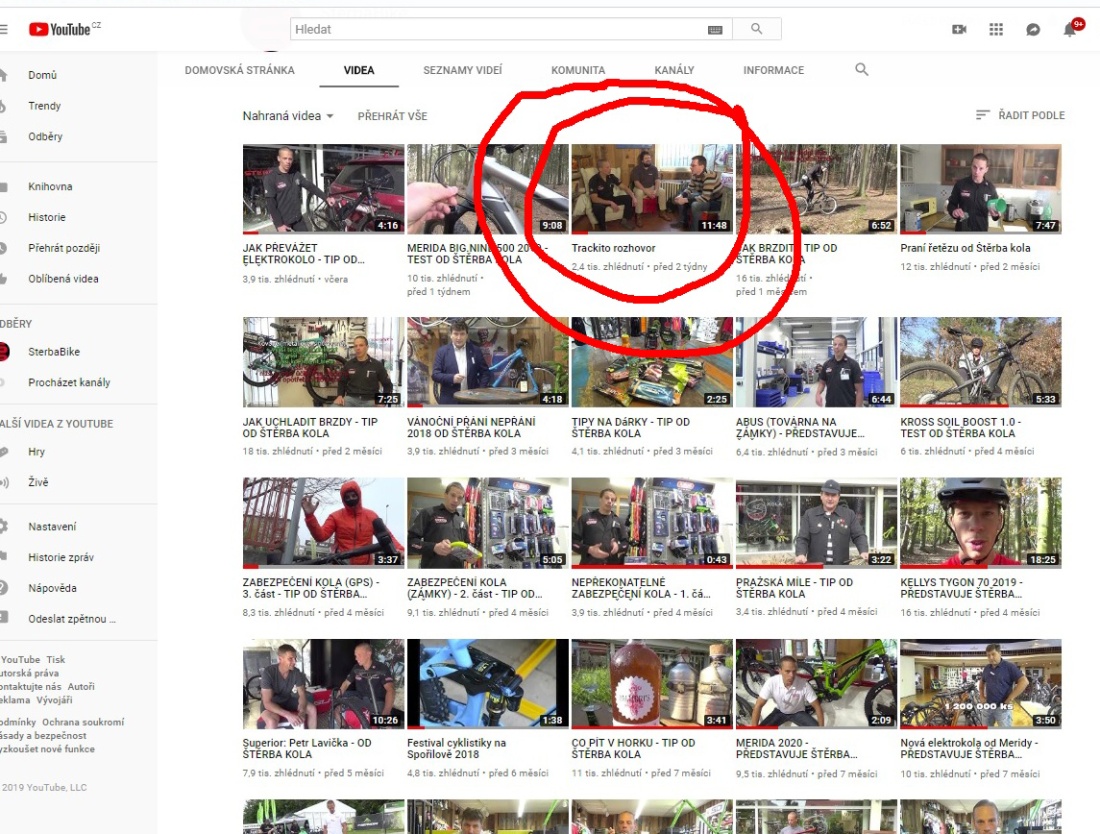This screenshot has height=834, width=1100.
Task: Switch to DOMOVSKÁ STRÁNKA tab
Action: 239,70
